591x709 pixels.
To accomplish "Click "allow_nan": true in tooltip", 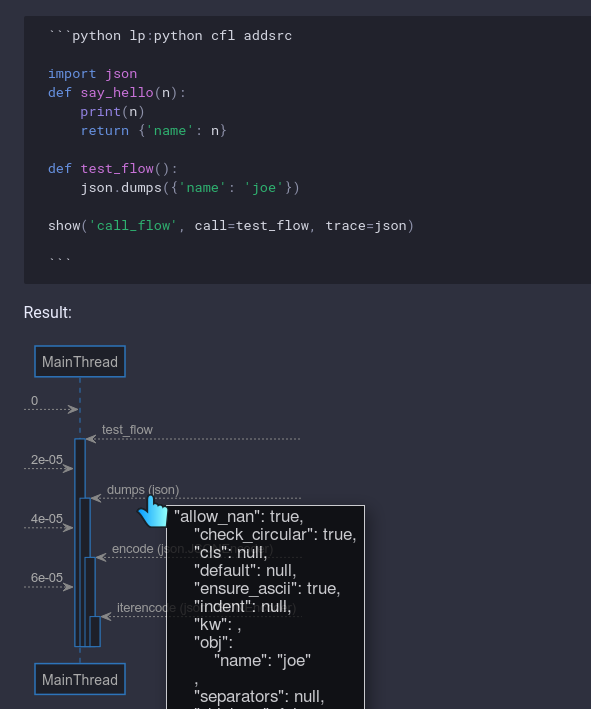I will coord(239,516).
